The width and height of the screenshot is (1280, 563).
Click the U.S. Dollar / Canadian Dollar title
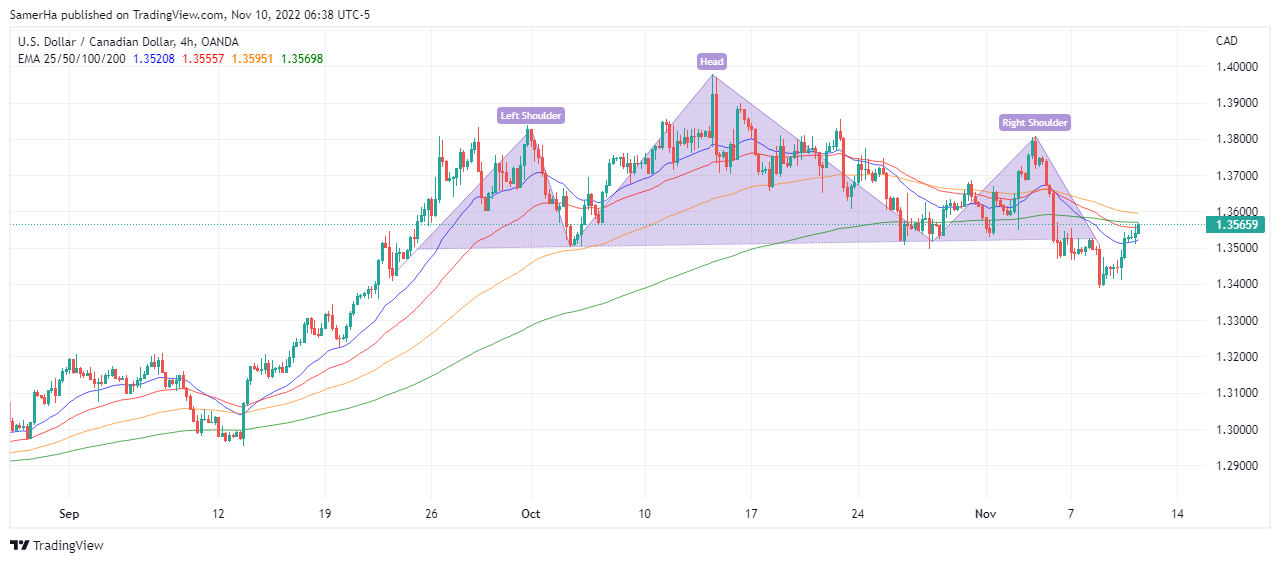(92, 41)
